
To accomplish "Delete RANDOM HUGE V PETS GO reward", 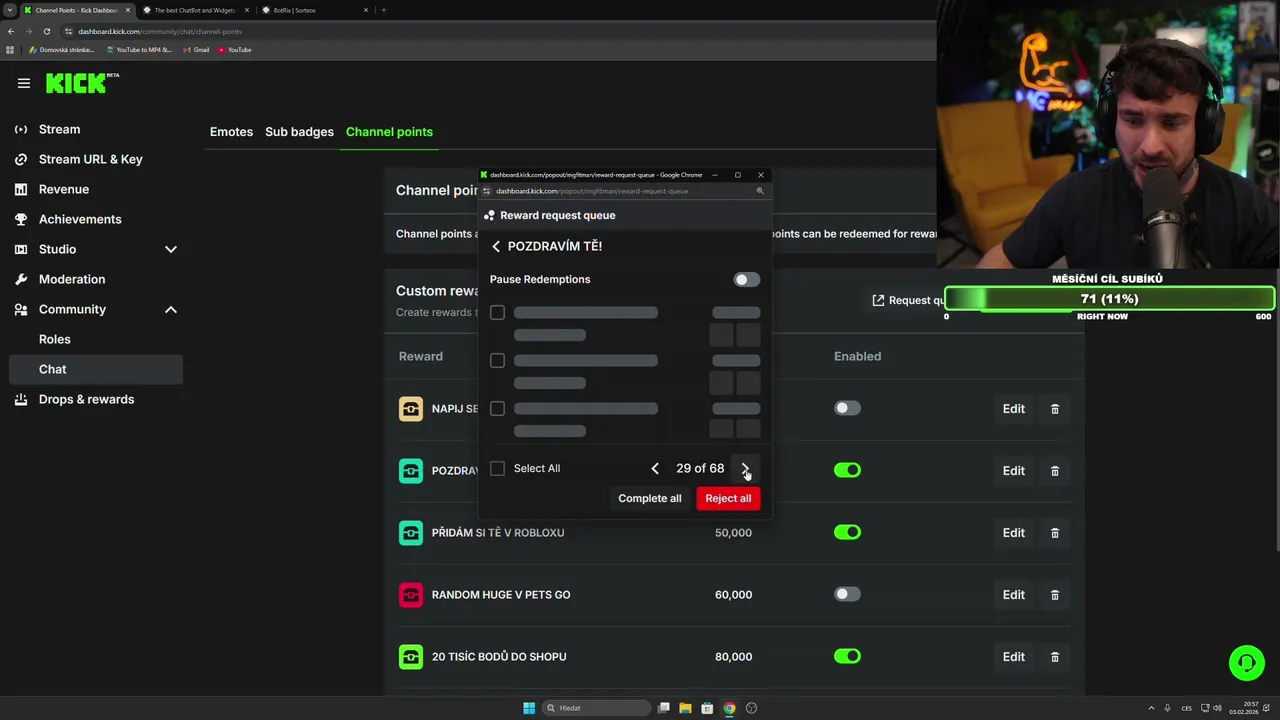I will [1055, 594].
